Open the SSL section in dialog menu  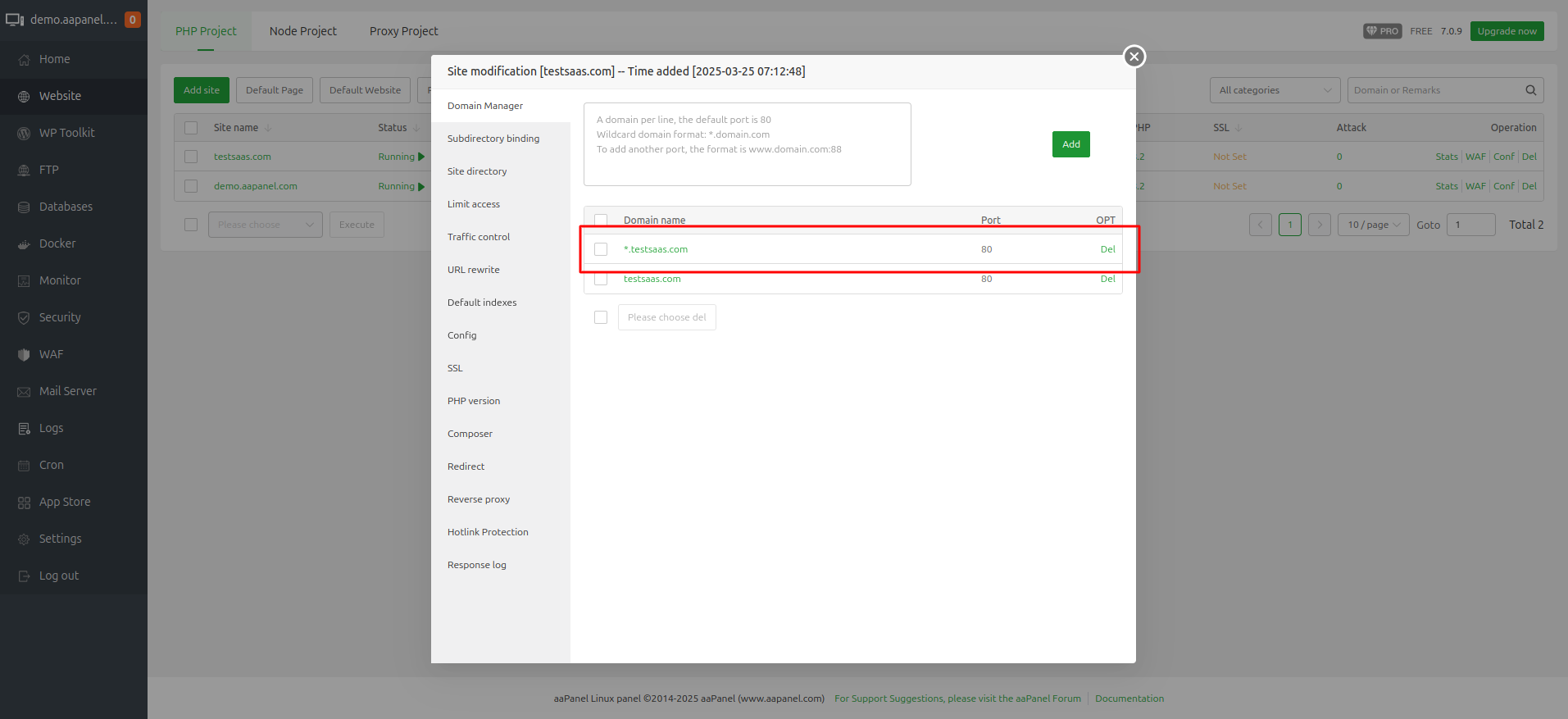(x=455, y=368)
